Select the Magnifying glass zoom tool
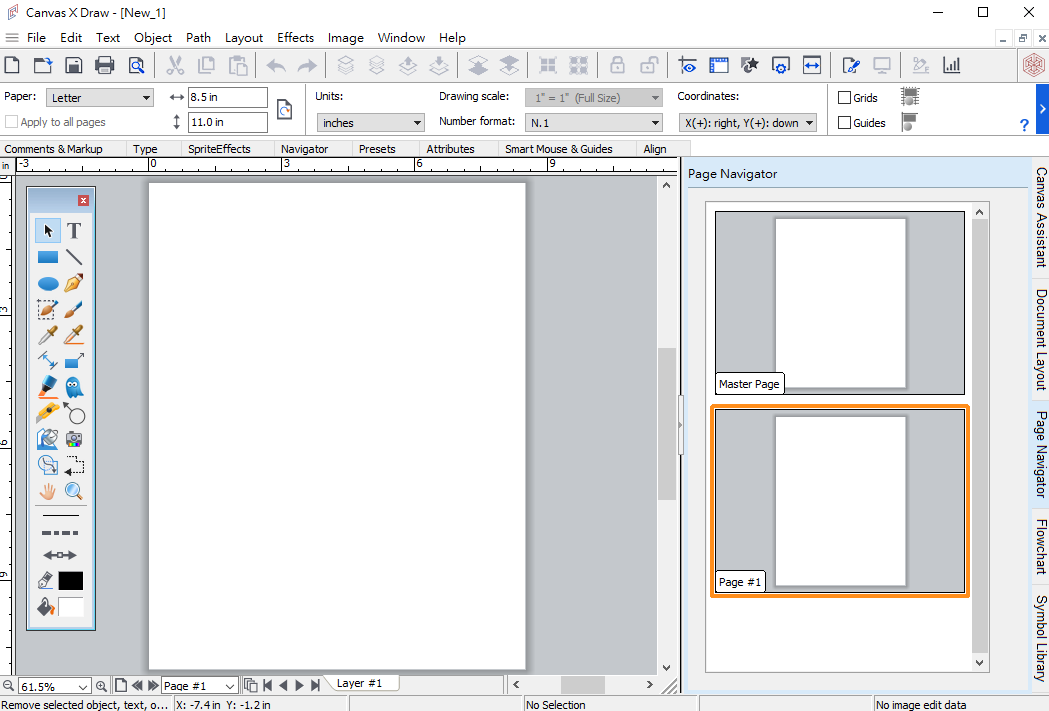The image size is (1049, 711). [74, 492]
